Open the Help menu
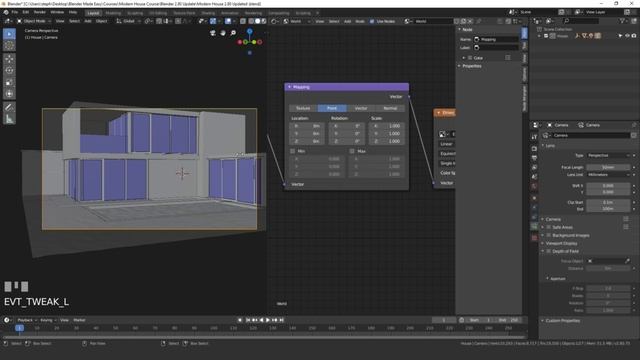640x360 pixels. pyautogui.click(x=73, y=12)
